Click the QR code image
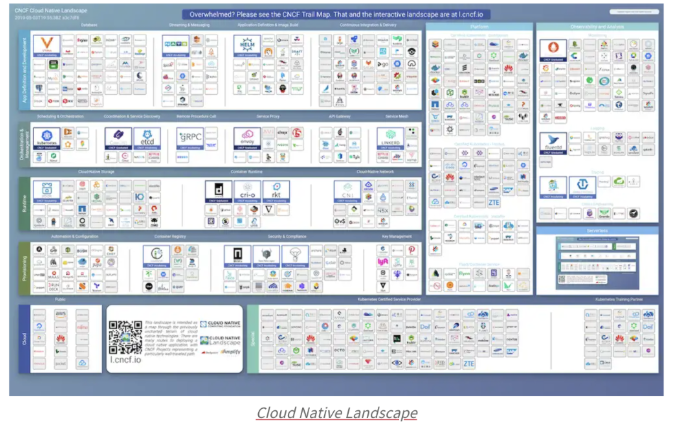Screen dimensions: 679x432 [126, 338]
